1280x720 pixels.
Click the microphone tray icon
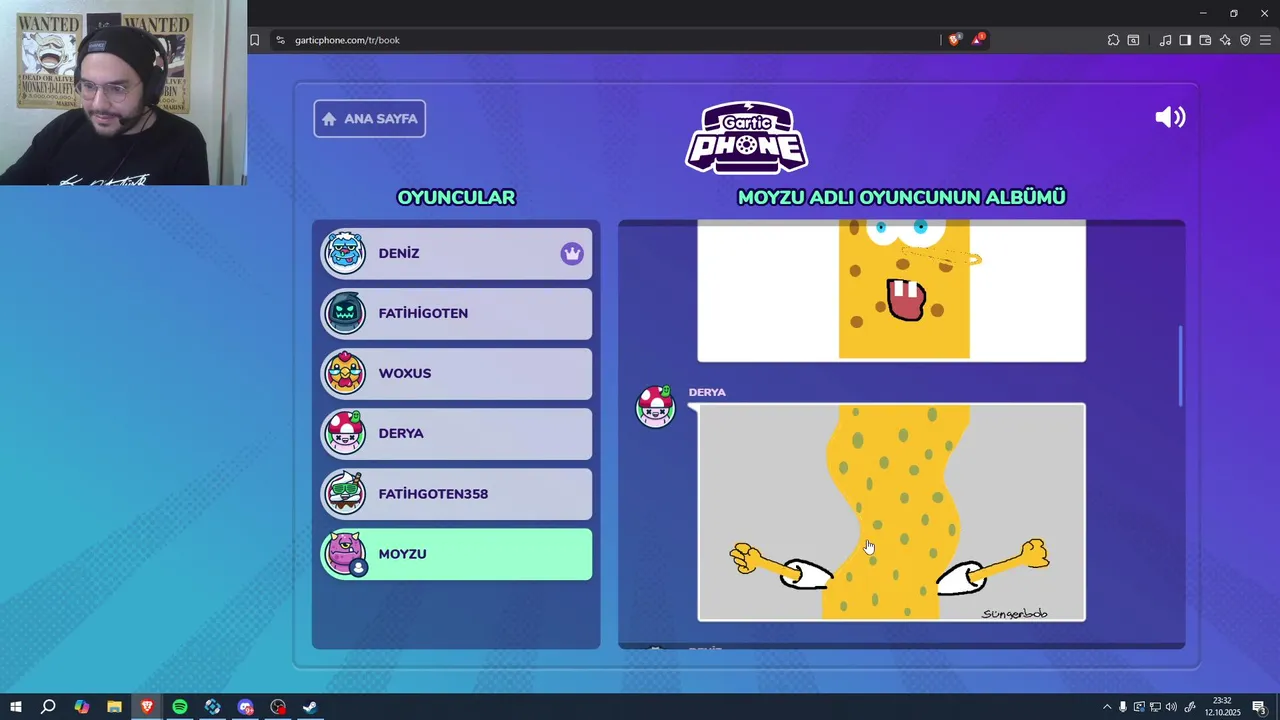click(1123, 707)
